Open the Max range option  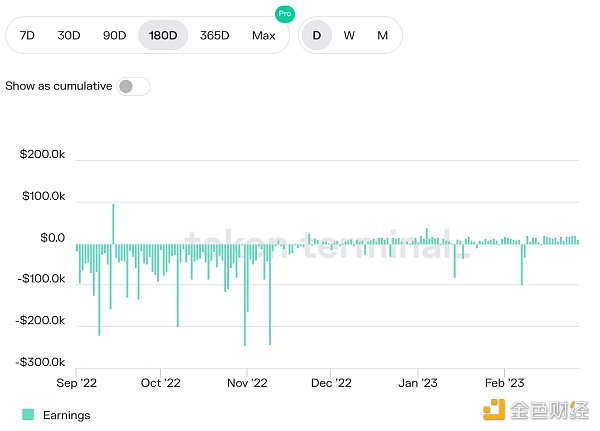tap(263, 35)
